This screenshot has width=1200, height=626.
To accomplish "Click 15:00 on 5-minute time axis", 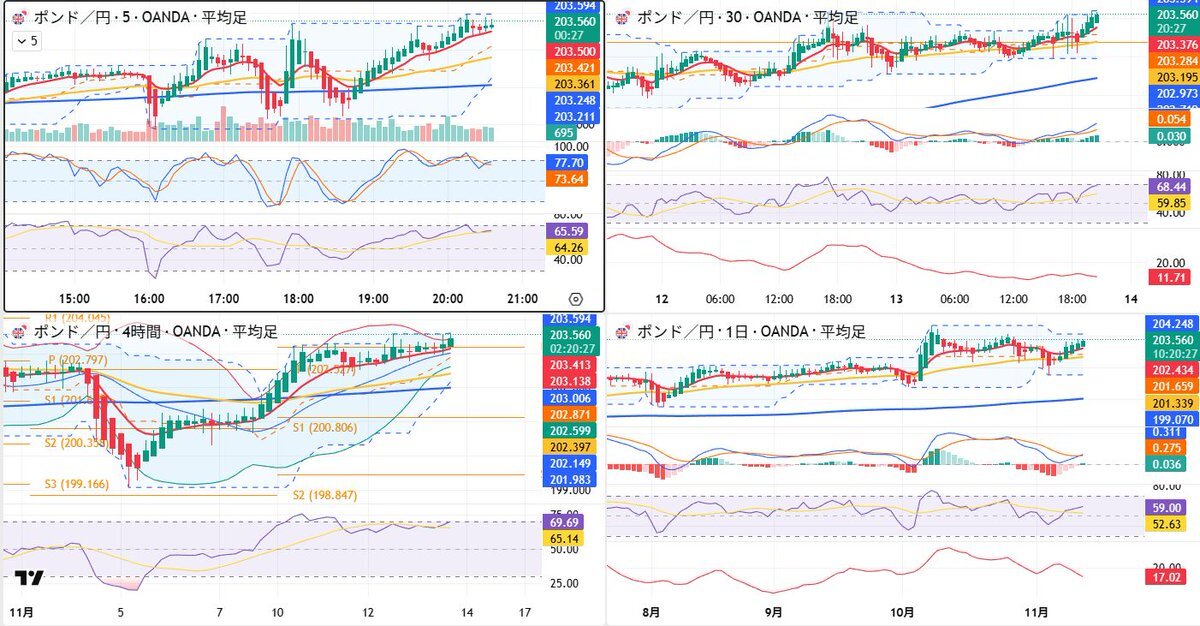I will 75,298.
